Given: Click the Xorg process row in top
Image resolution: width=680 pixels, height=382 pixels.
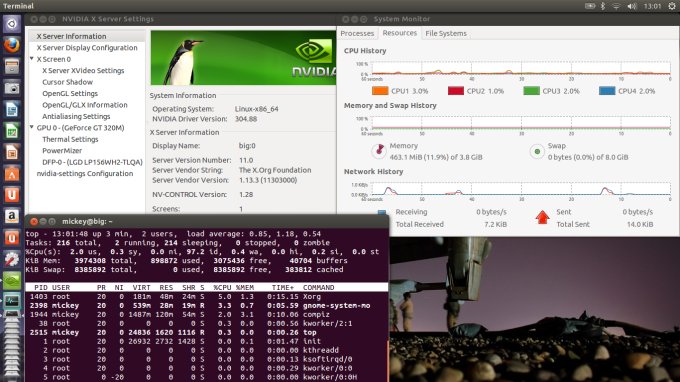Looking at the screenshot, I should click(x=206, y=297).
